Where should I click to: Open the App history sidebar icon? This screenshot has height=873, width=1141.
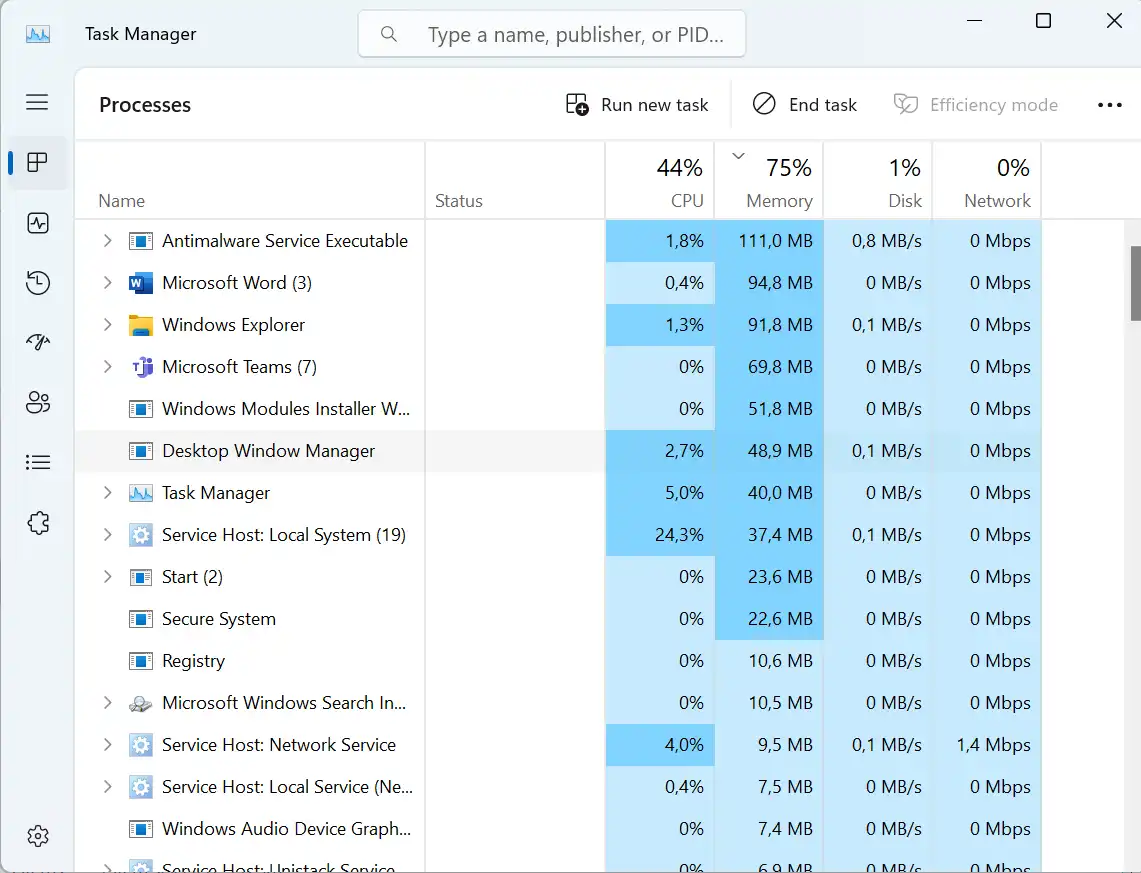(x=37, y=282)
